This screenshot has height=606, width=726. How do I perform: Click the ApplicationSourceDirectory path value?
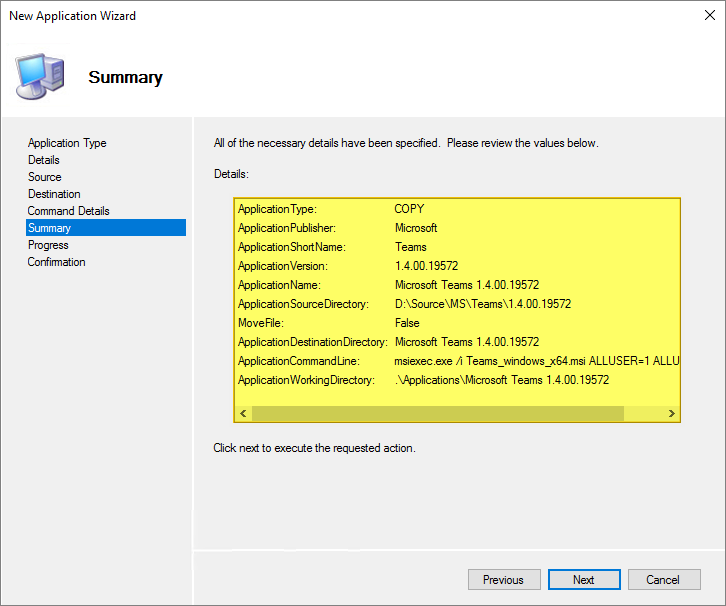pos(483,304)
